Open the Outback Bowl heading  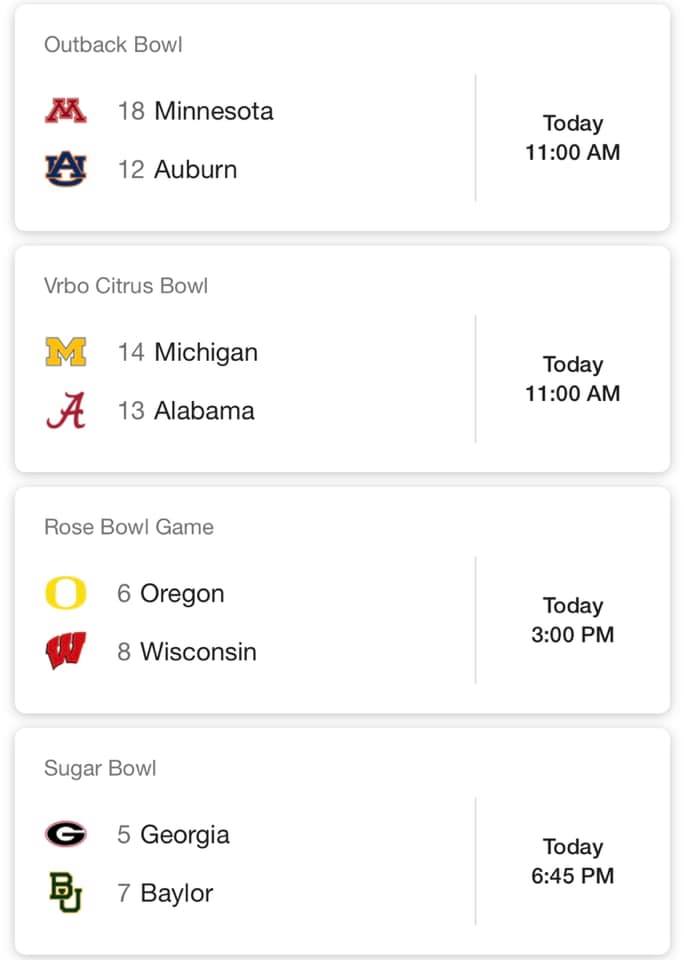tap(113, 45)
